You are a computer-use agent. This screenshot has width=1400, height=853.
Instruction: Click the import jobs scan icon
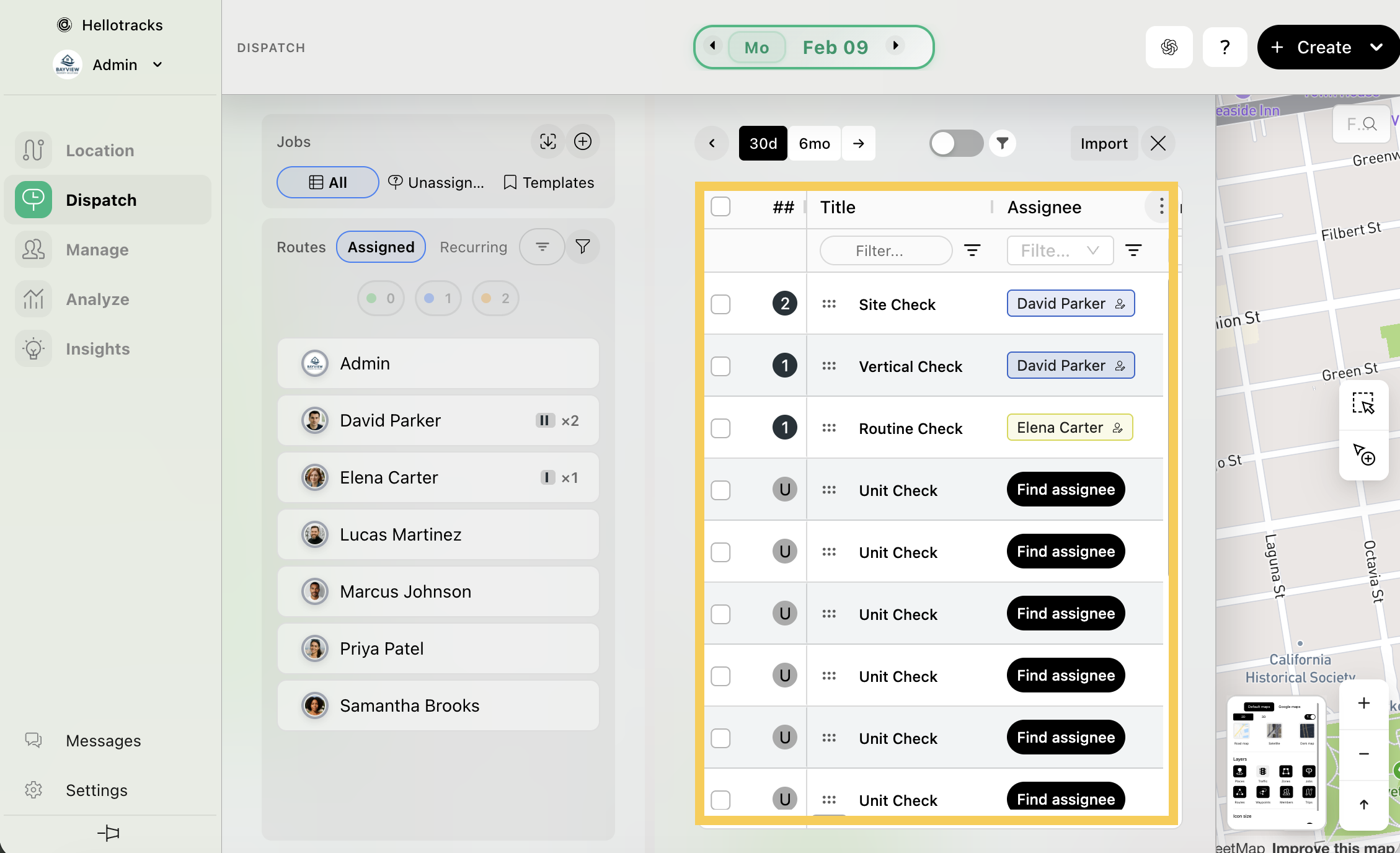[x=547, y=141]
